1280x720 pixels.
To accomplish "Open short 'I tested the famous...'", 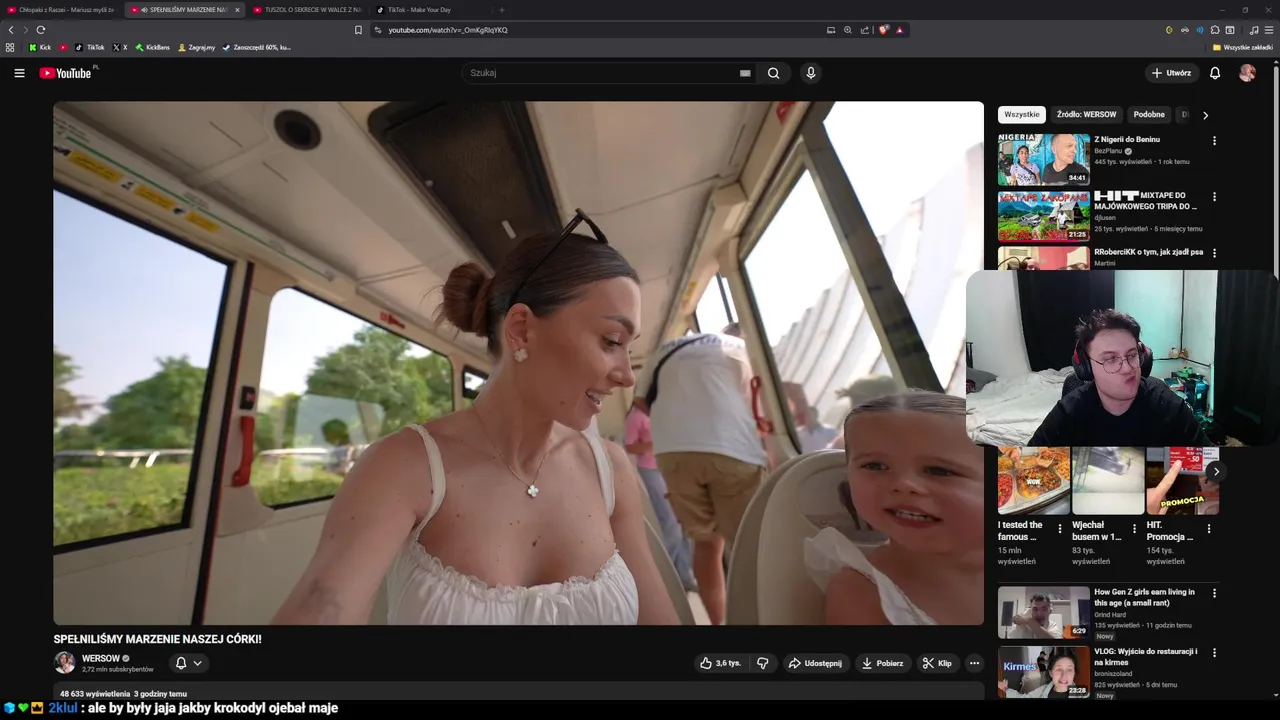I will coord(1034,481).
